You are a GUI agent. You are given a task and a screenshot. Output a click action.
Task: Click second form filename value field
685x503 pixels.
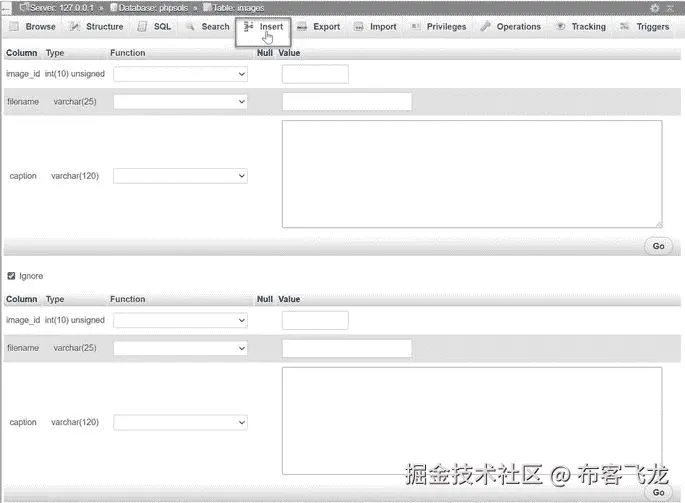point(347,348)
